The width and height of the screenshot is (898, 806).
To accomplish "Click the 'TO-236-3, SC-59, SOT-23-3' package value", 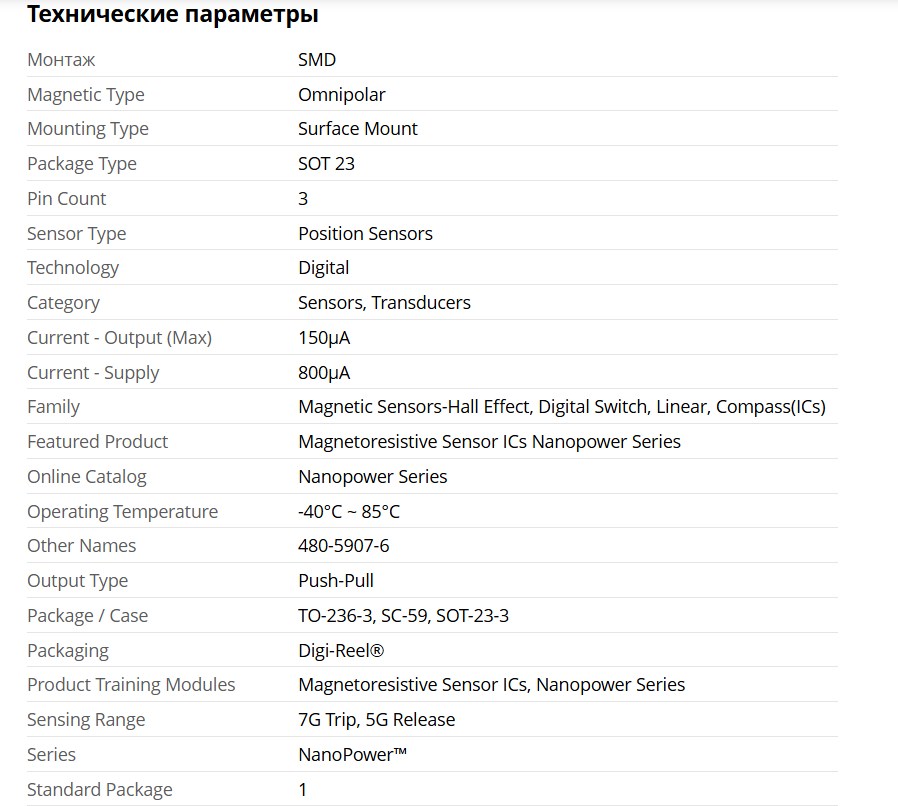I will (x=403, y=616).
